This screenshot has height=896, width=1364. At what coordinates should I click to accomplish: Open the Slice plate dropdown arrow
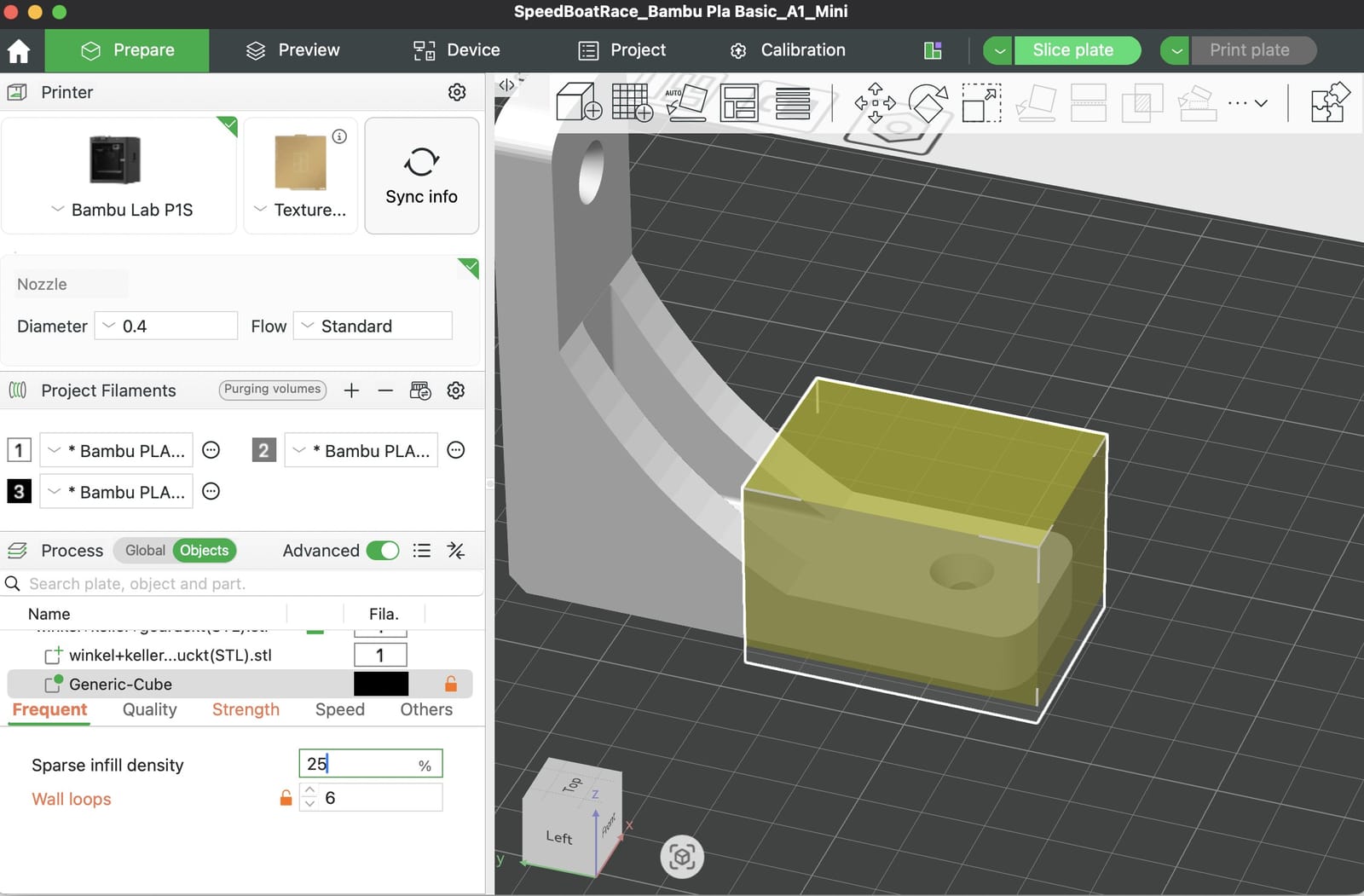998,50
